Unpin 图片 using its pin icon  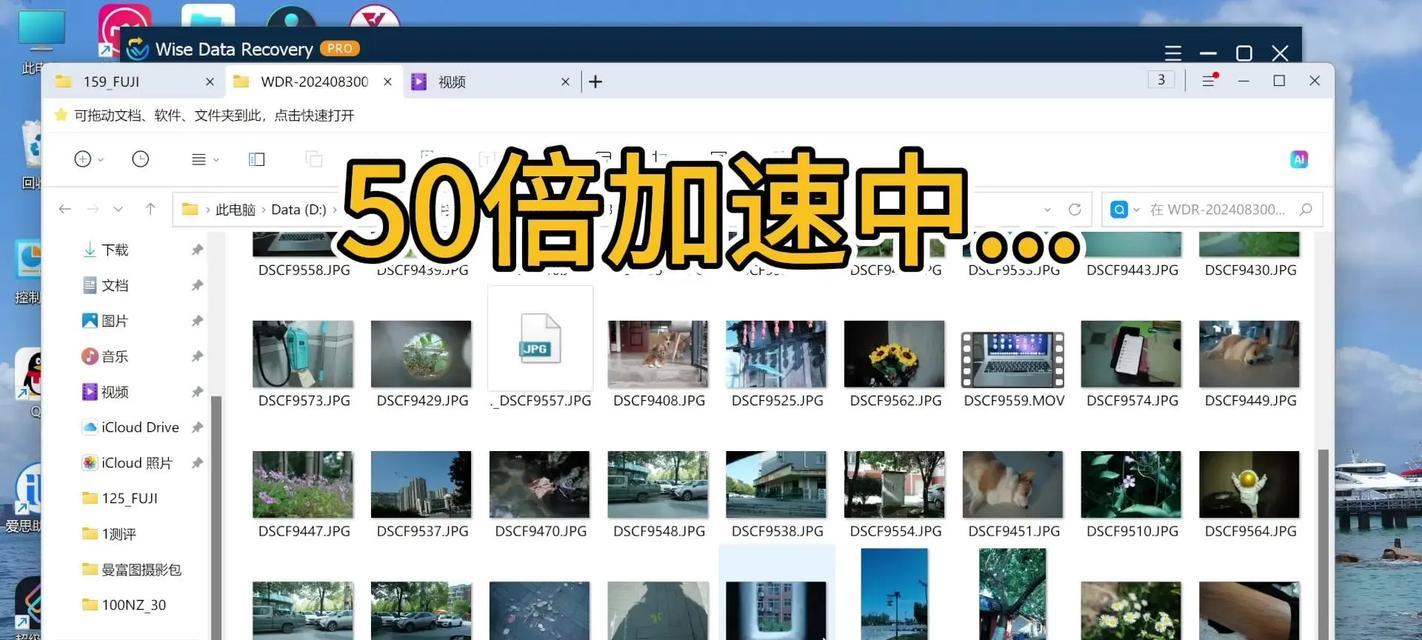click(x=197, y=321)
